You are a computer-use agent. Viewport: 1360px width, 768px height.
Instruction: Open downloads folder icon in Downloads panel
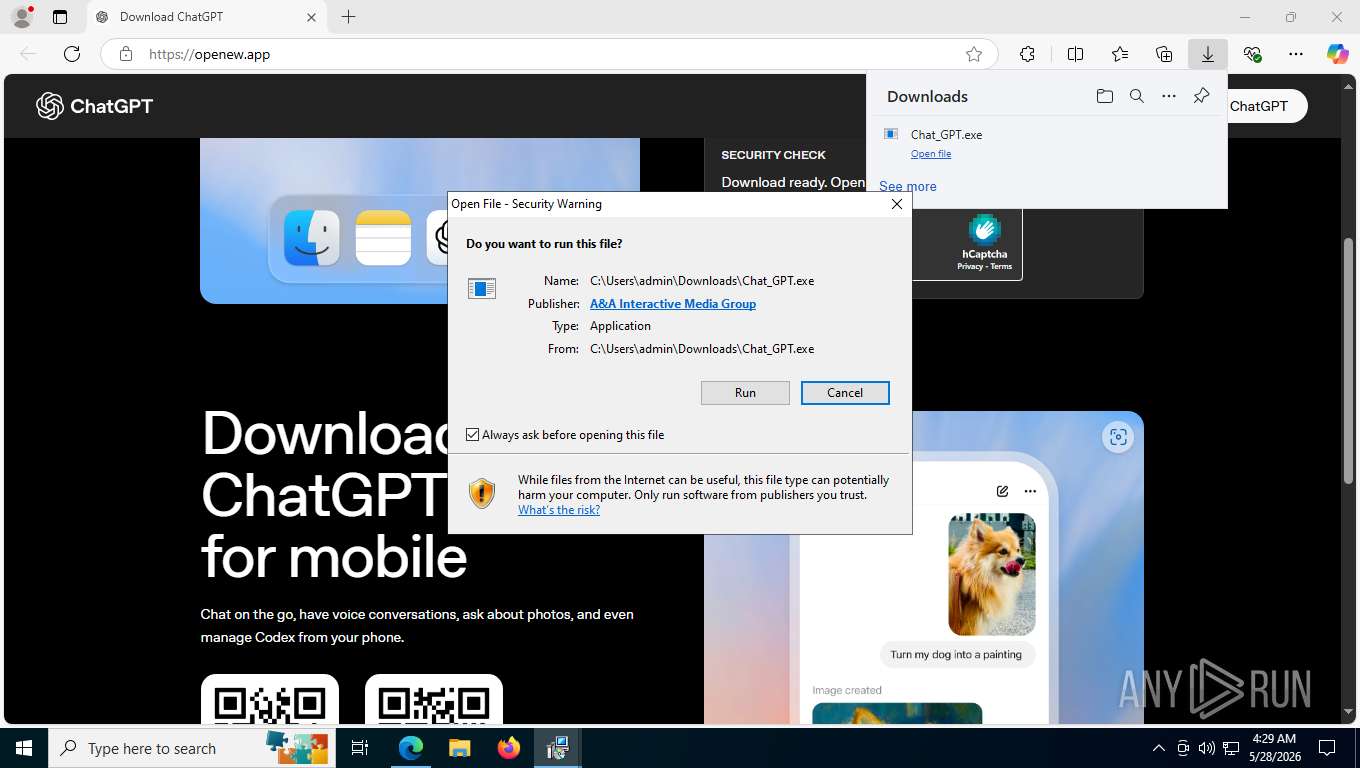click(1104, 96)
